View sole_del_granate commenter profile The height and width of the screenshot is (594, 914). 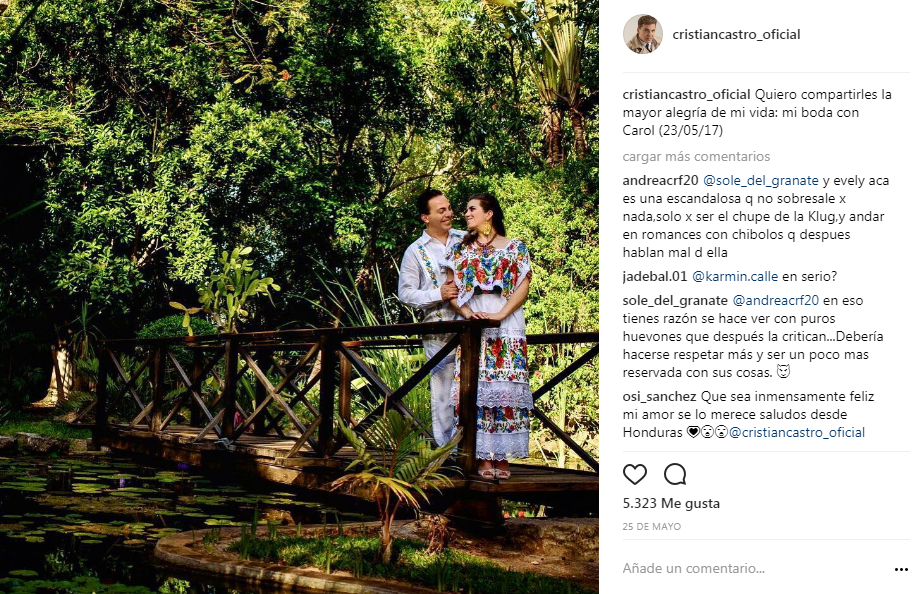[675, 300]
